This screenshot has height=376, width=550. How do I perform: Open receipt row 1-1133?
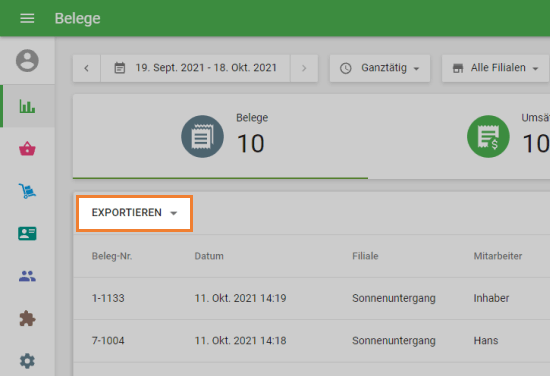tap(311, 298)
